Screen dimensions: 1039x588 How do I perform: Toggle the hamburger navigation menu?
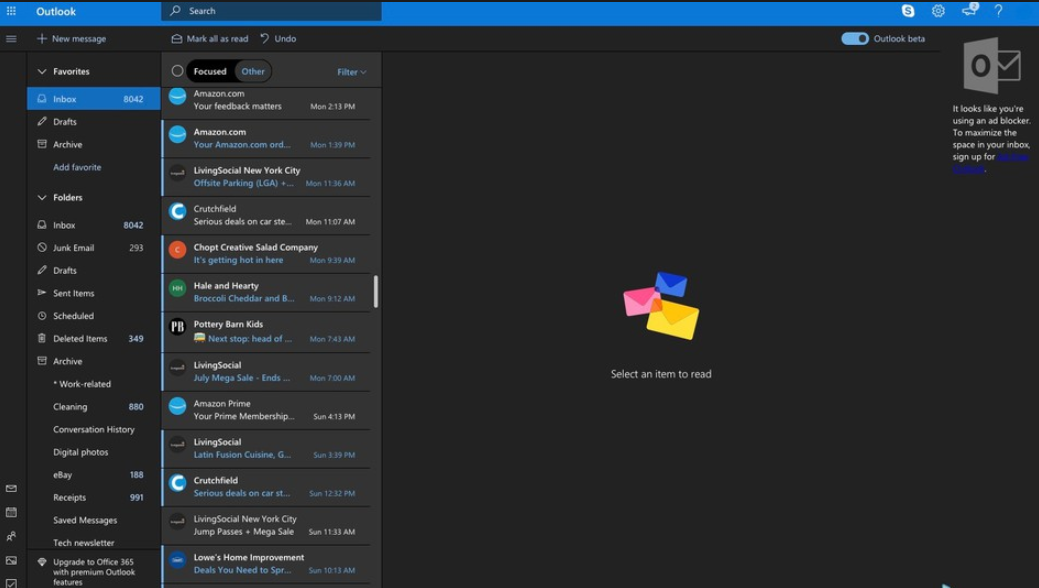click(x=11, y=39)
